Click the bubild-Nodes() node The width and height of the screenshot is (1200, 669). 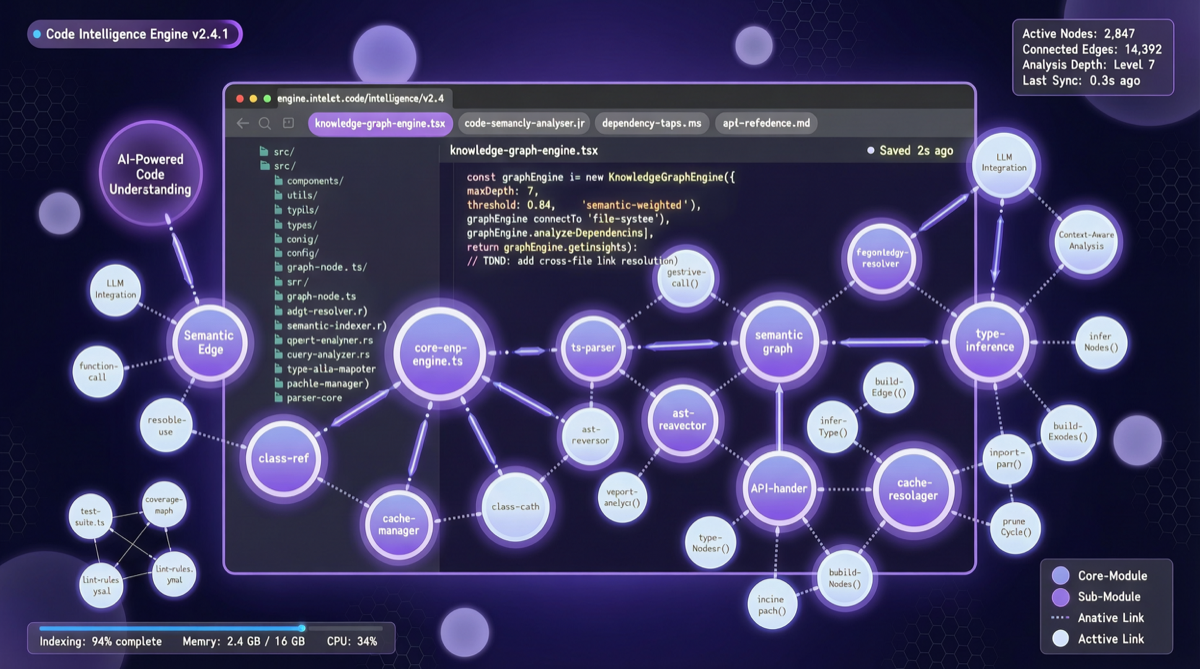(844, 578)
